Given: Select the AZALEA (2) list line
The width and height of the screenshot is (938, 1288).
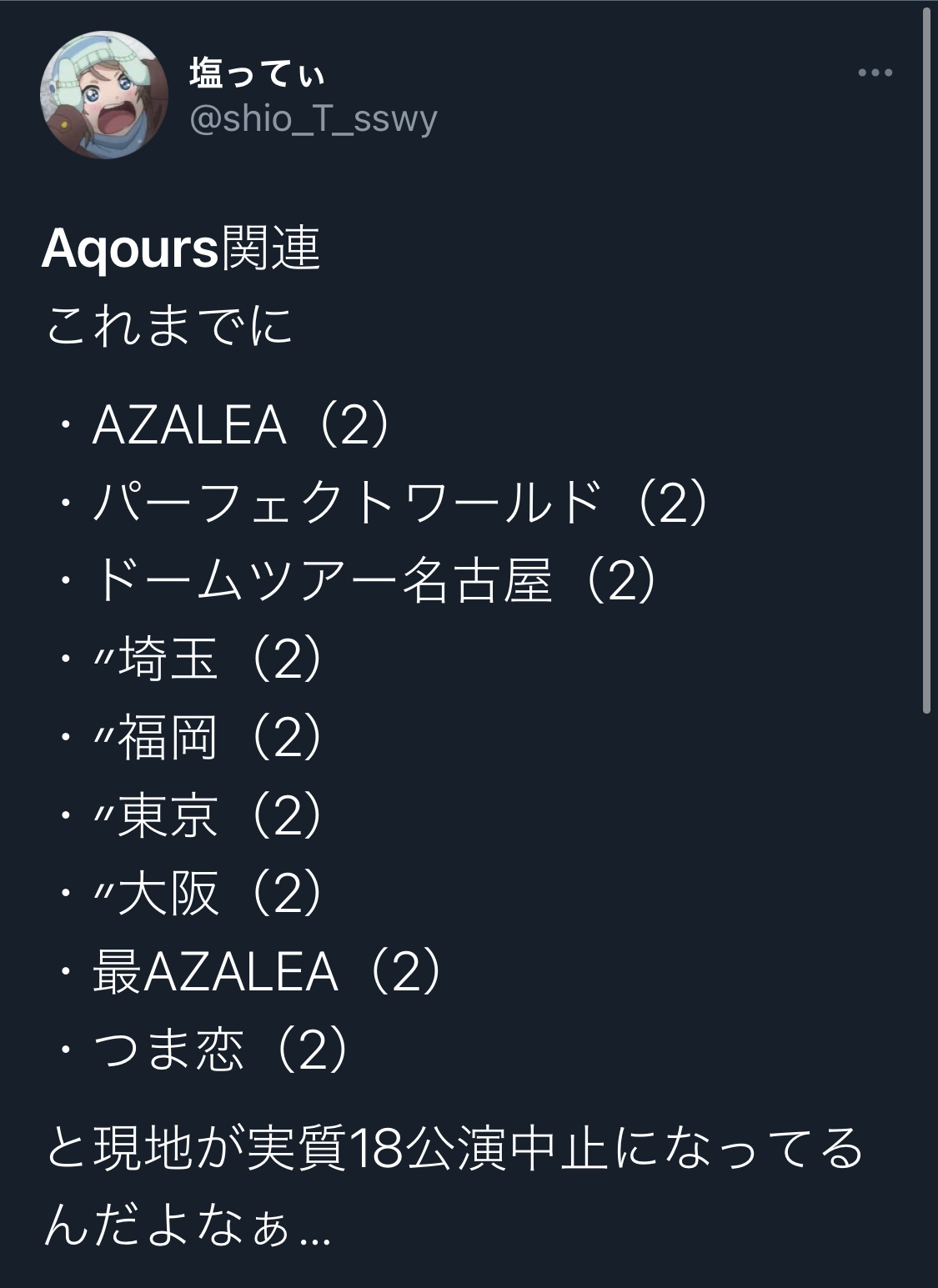Looking at the screenshot, I should pos(223,425).
